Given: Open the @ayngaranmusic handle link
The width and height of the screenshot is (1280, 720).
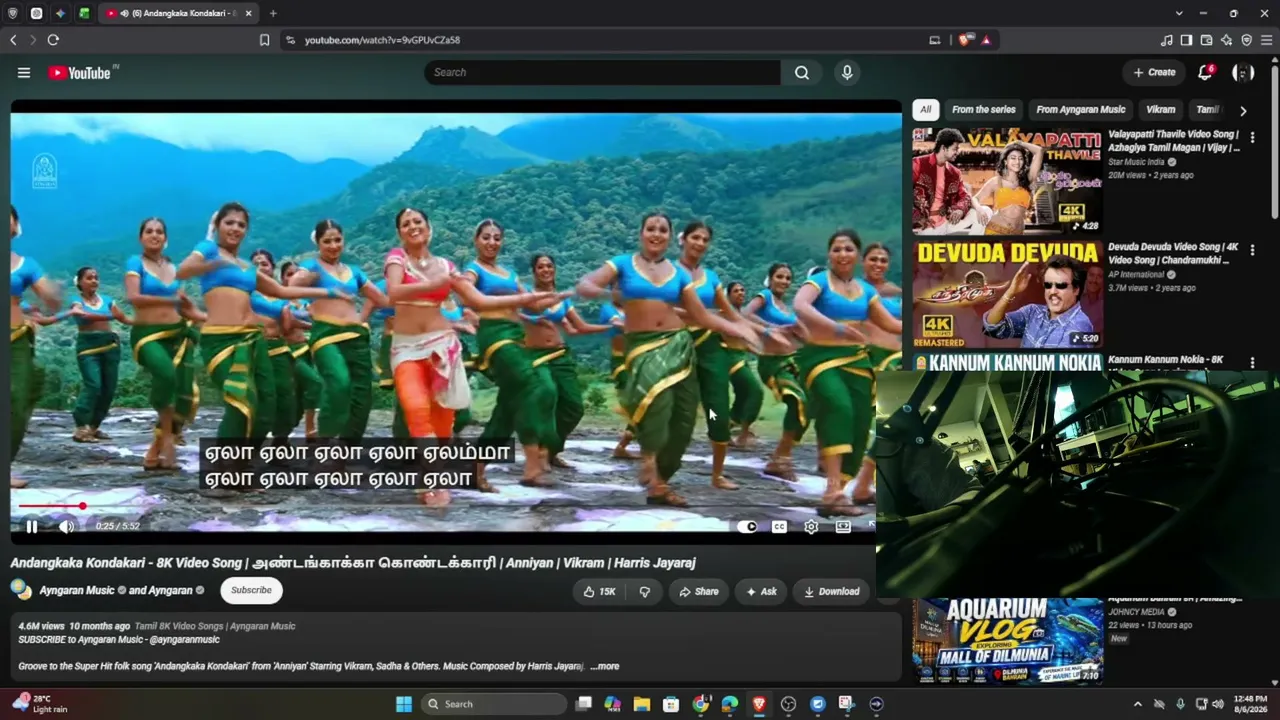Looking at the screenshot, I should [184, 640].
